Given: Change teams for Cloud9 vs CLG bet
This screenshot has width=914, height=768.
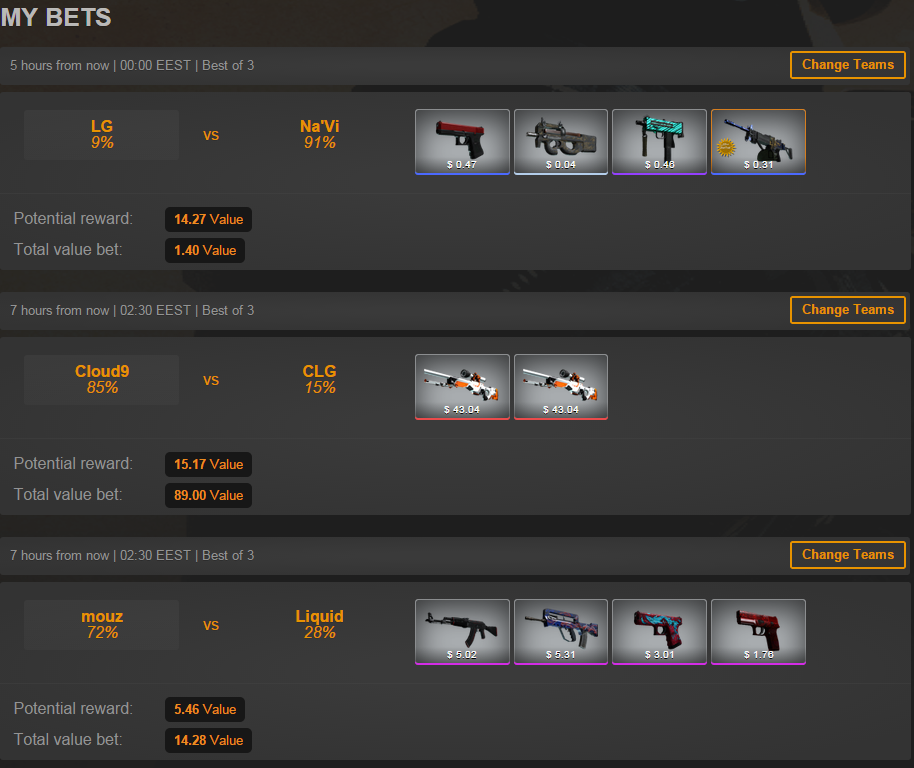Looking at the screenshot, I should click(848, 310).
